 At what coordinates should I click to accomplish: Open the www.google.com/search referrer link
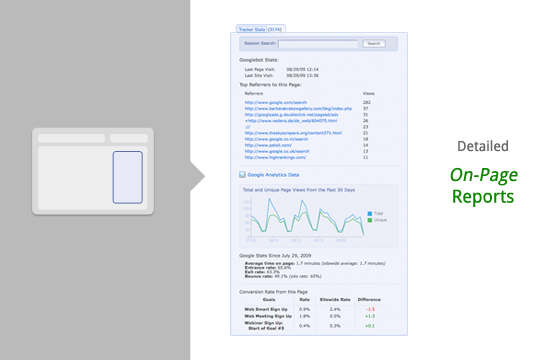click(276, 102)
